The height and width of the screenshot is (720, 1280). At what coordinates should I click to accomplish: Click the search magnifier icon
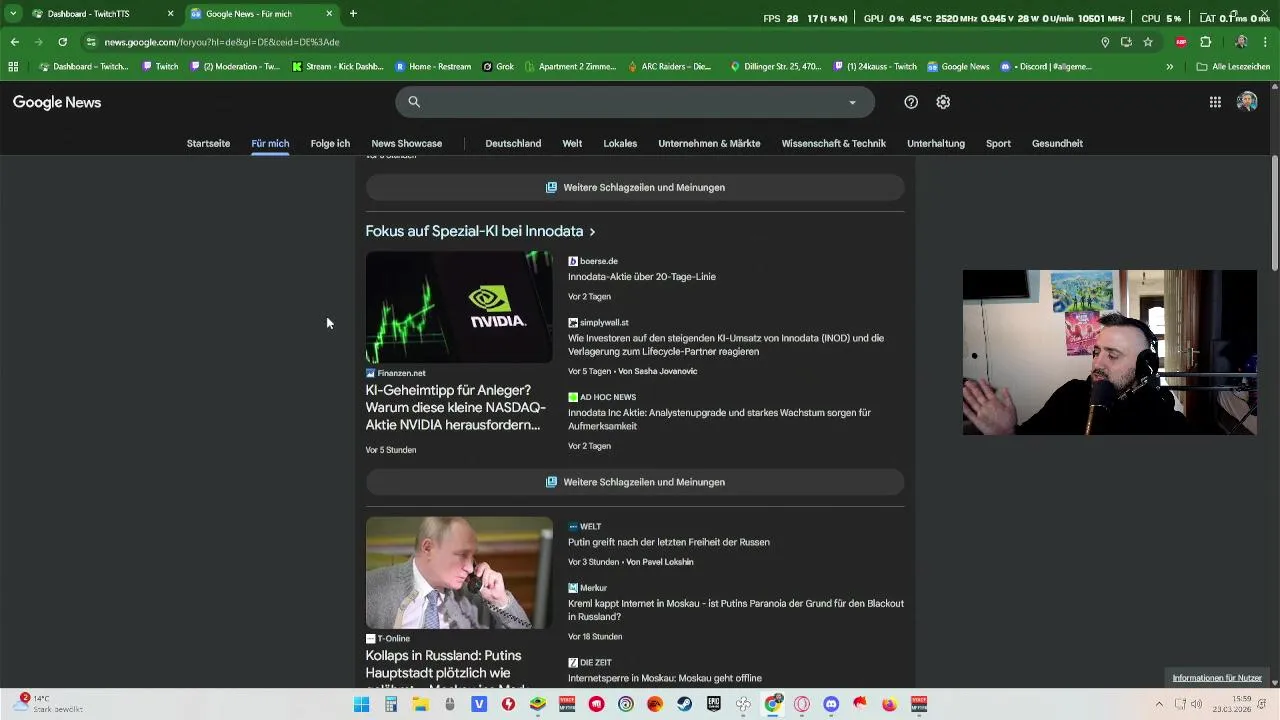(x=414, y=102)
